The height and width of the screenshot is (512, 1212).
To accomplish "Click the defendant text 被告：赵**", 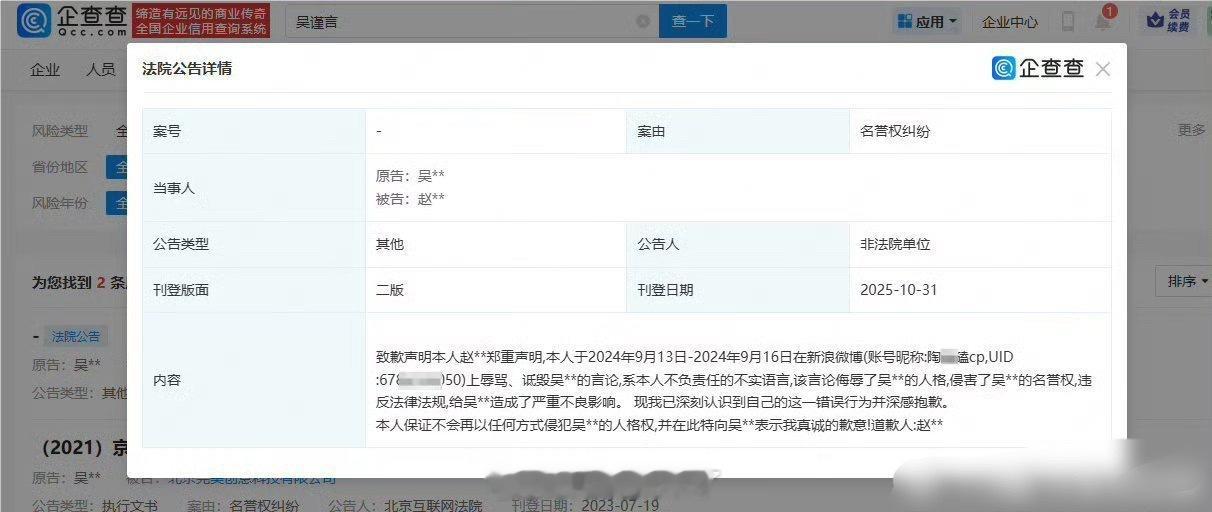I will (410, 199).
